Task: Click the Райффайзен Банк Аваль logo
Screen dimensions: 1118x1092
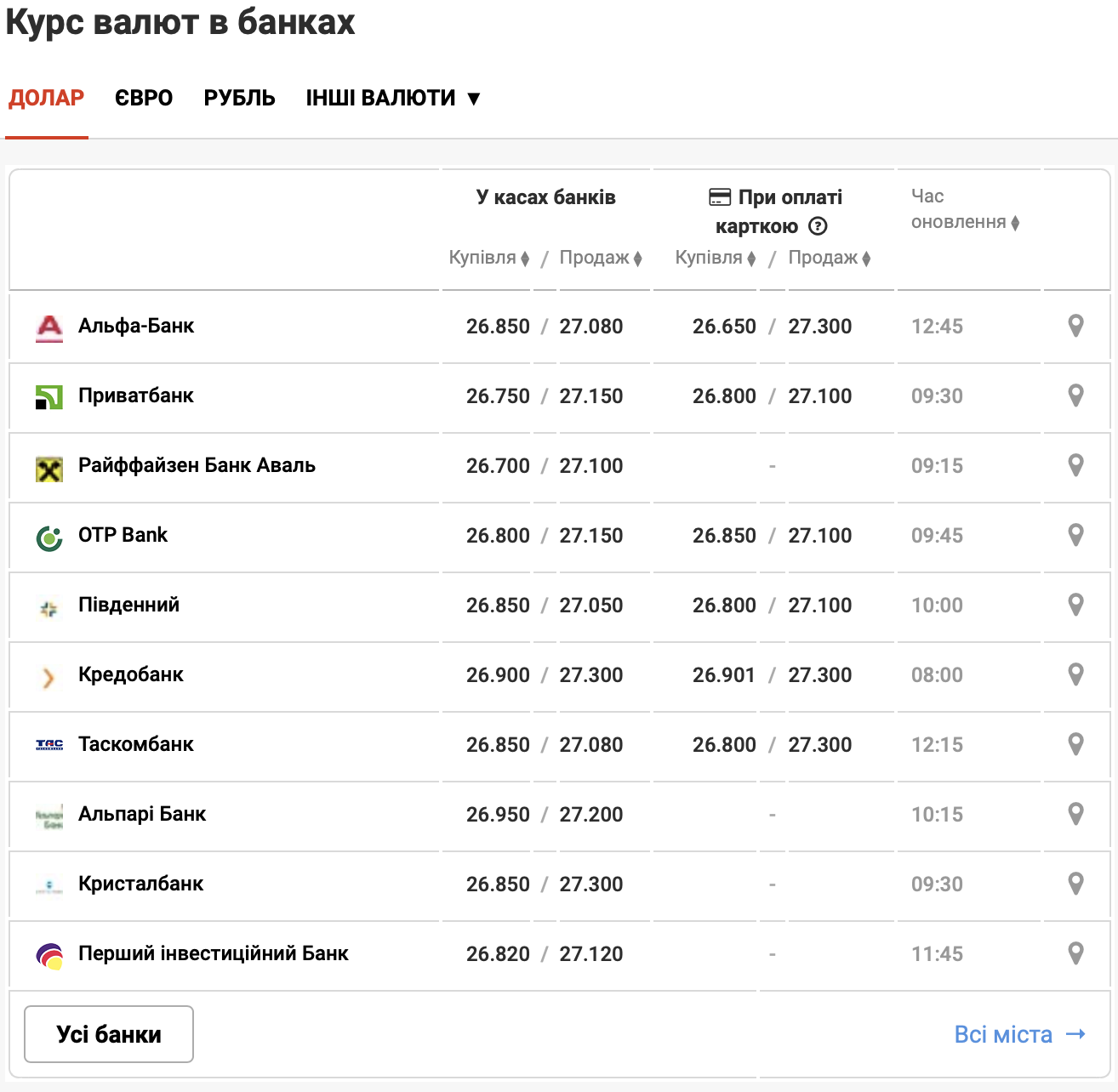Action: [49, 467]
